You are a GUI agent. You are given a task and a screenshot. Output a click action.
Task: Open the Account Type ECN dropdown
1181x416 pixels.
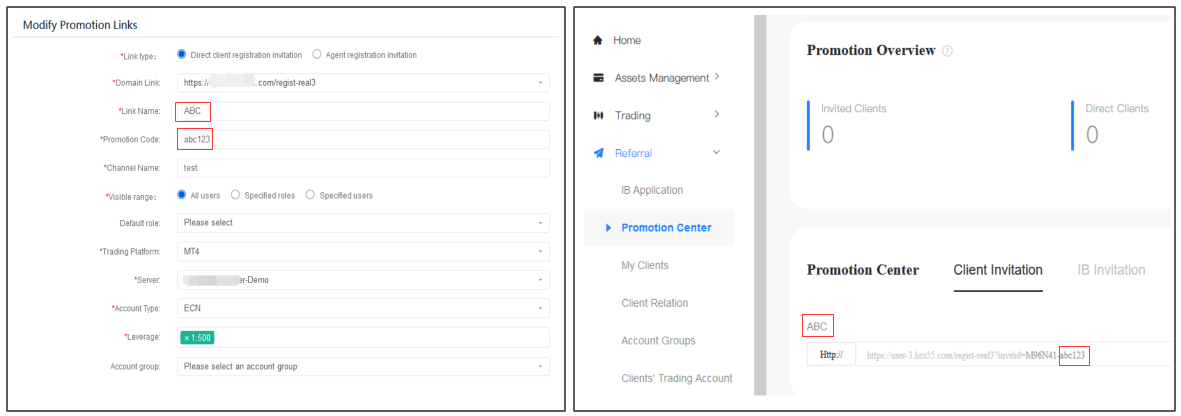362,308
